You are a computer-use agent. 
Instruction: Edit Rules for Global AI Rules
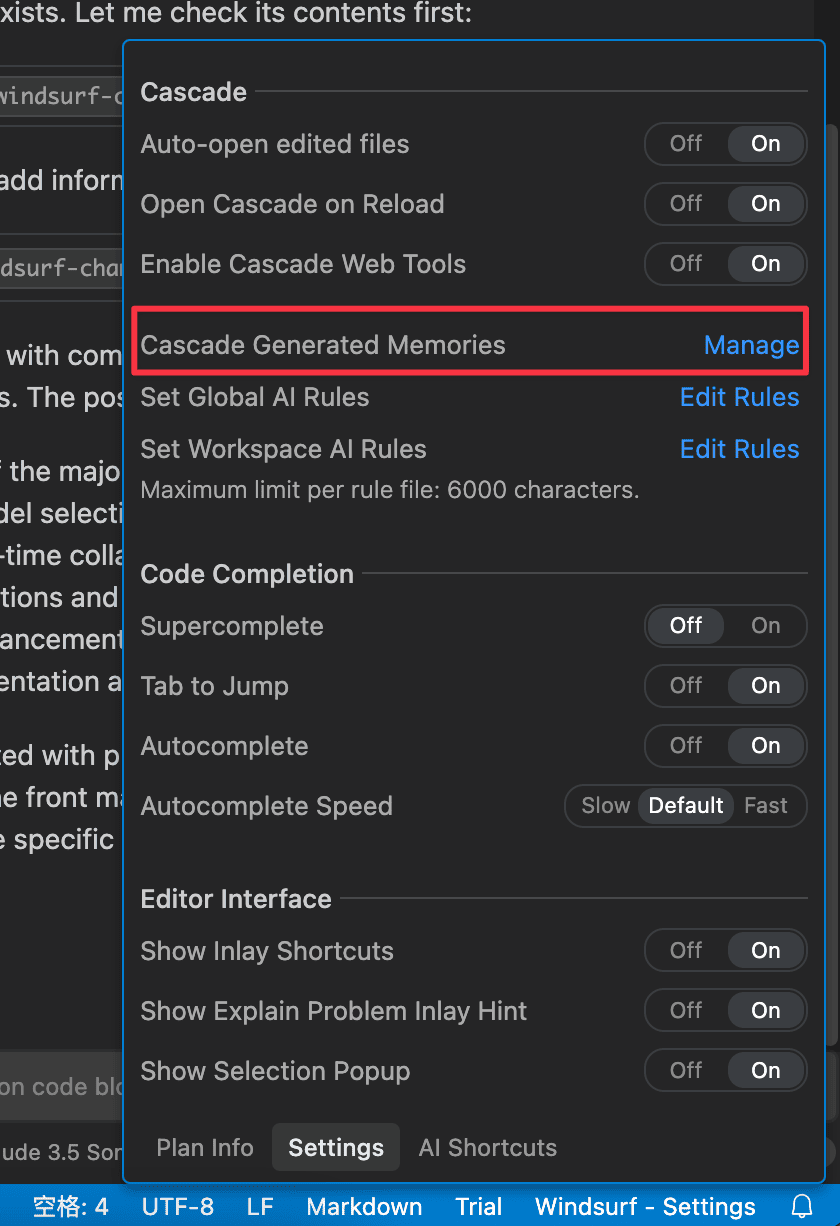click(x=739, y=397)
